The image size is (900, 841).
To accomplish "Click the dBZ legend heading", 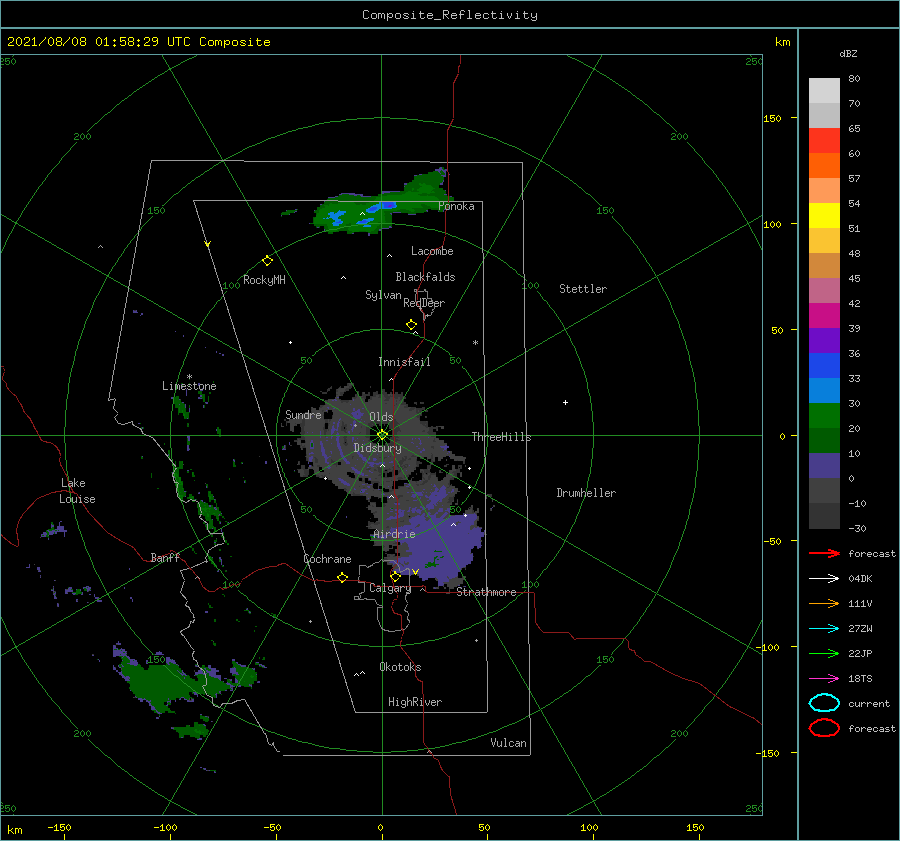I will pos(848,53).
